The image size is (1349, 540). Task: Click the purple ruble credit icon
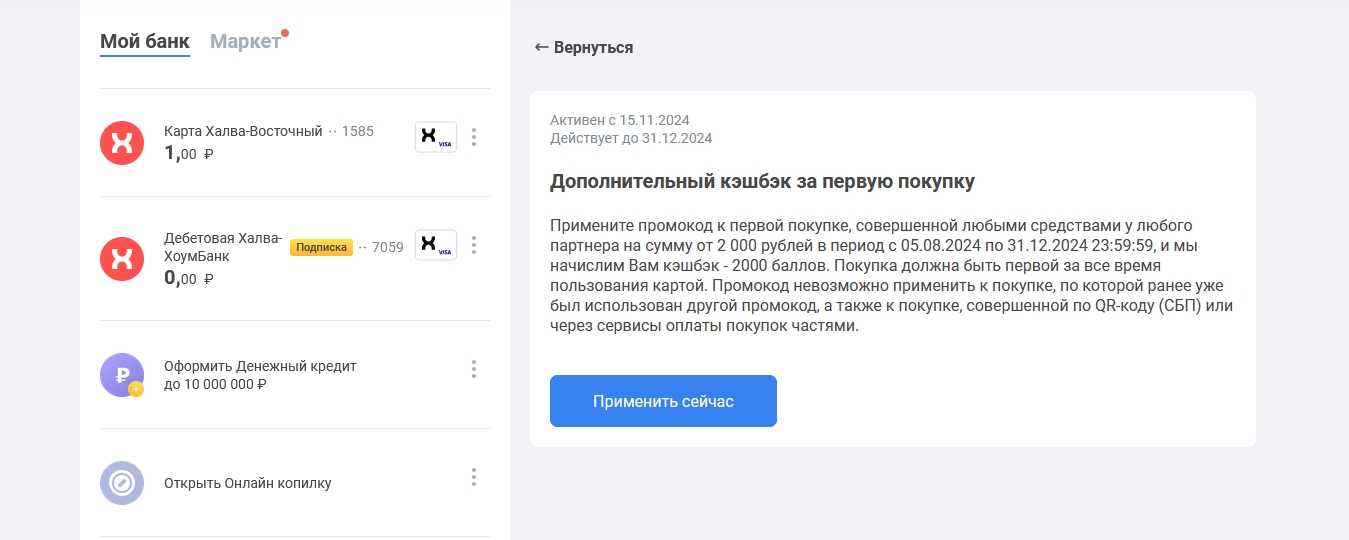pyautogui.click(x=122, y=375)
